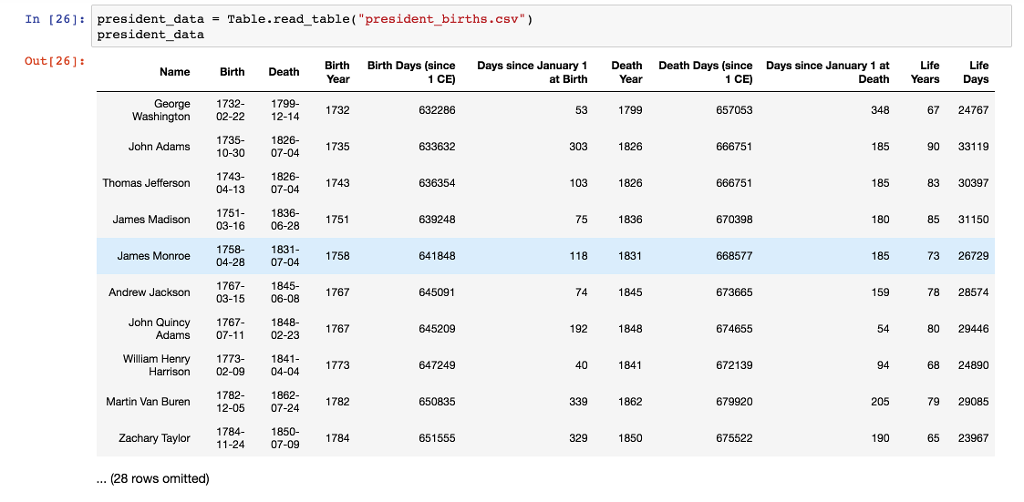Viewport: 1024px width, 502px height.
Task: Click Days since January 1 at Birth header
Action: pos(532,72)
